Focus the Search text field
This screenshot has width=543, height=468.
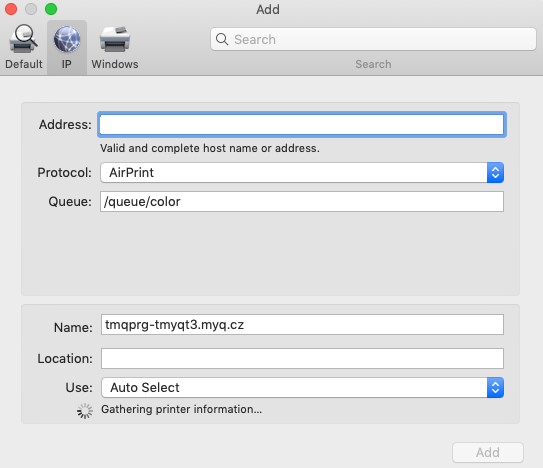point(373,39)
